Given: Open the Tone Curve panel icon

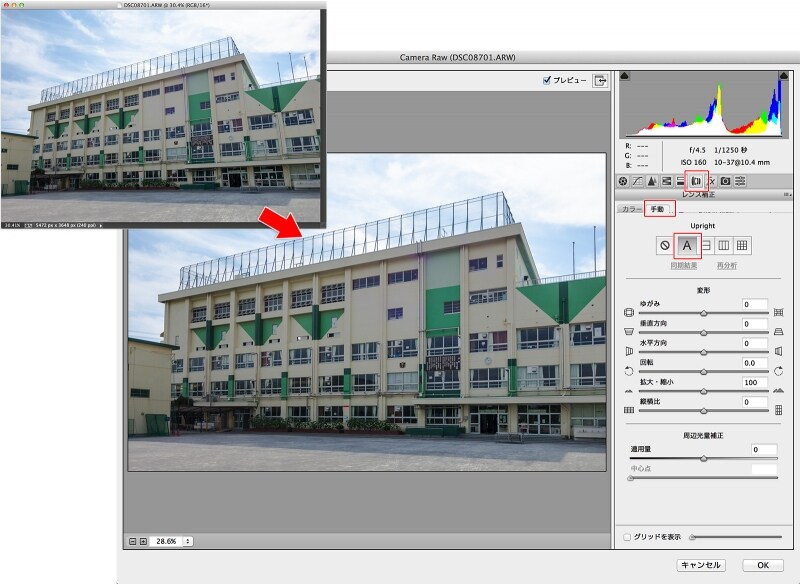Looking at the screenshot, I should [x=637, y=181].
